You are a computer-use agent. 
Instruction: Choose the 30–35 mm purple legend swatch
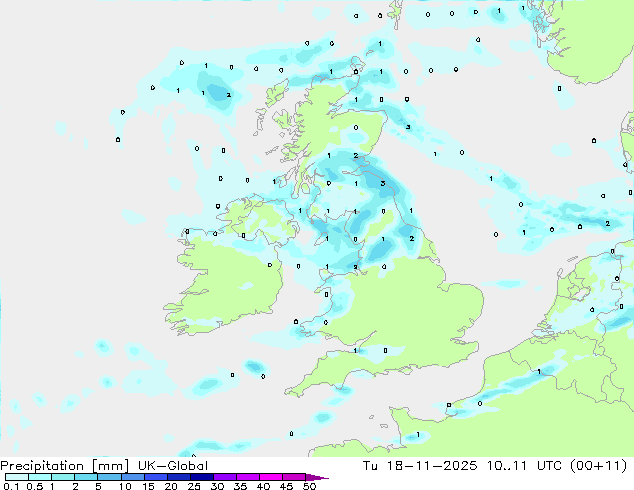coord(225,477)
